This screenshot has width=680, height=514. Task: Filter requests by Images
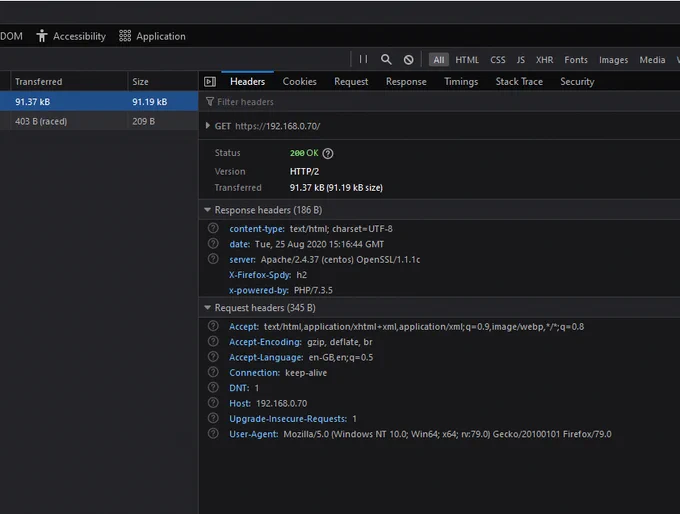[614, 60]
